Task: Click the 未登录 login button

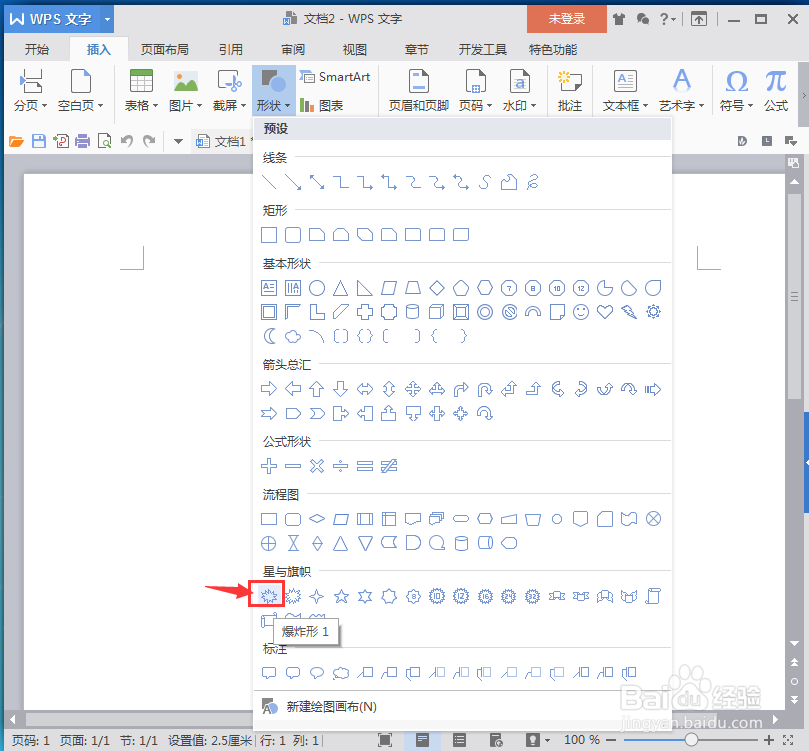Action: point(567,19)
